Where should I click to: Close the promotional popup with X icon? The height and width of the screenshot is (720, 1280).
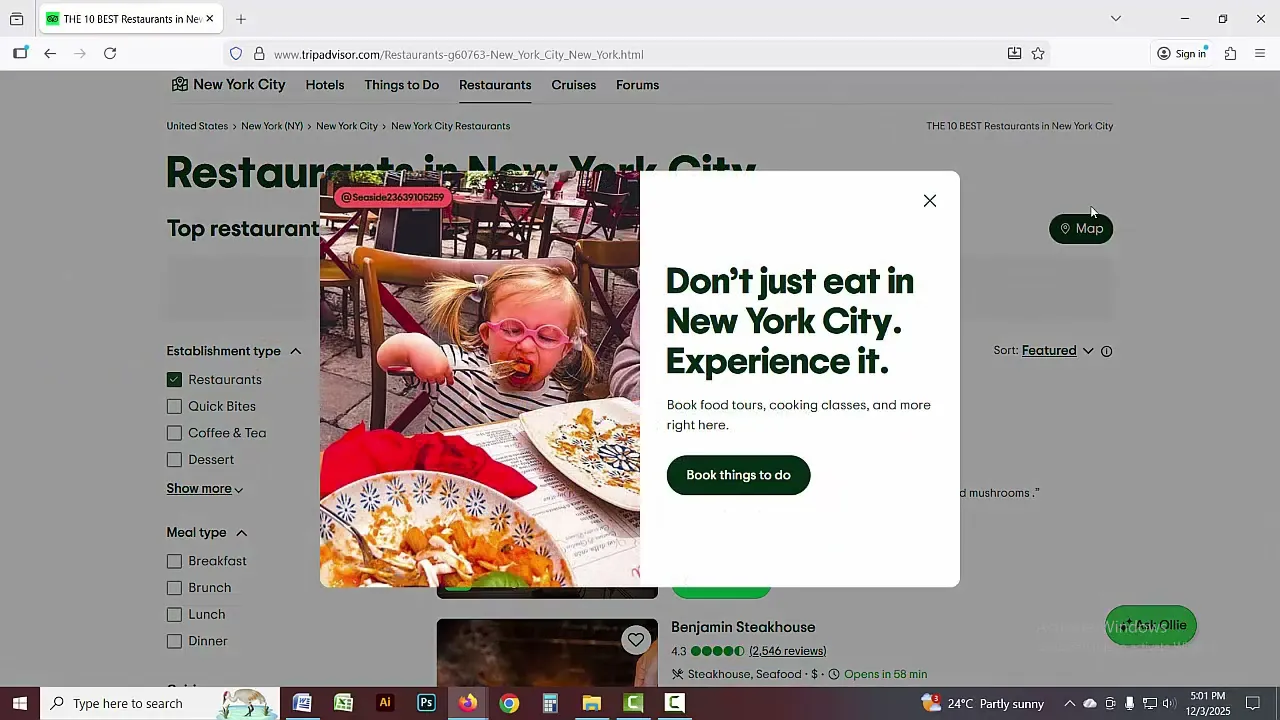click(930, 201)
